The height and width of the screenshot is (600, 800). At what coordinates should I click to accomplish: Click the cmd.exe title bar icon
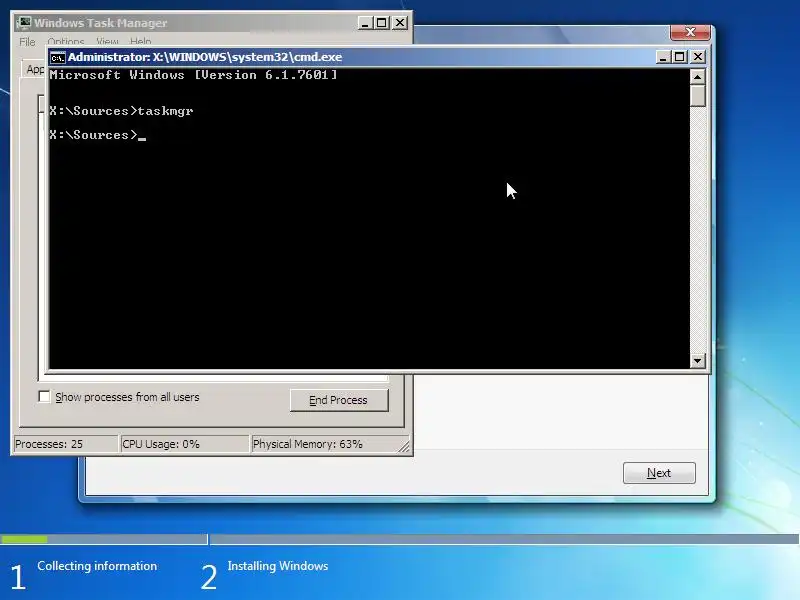57,57
